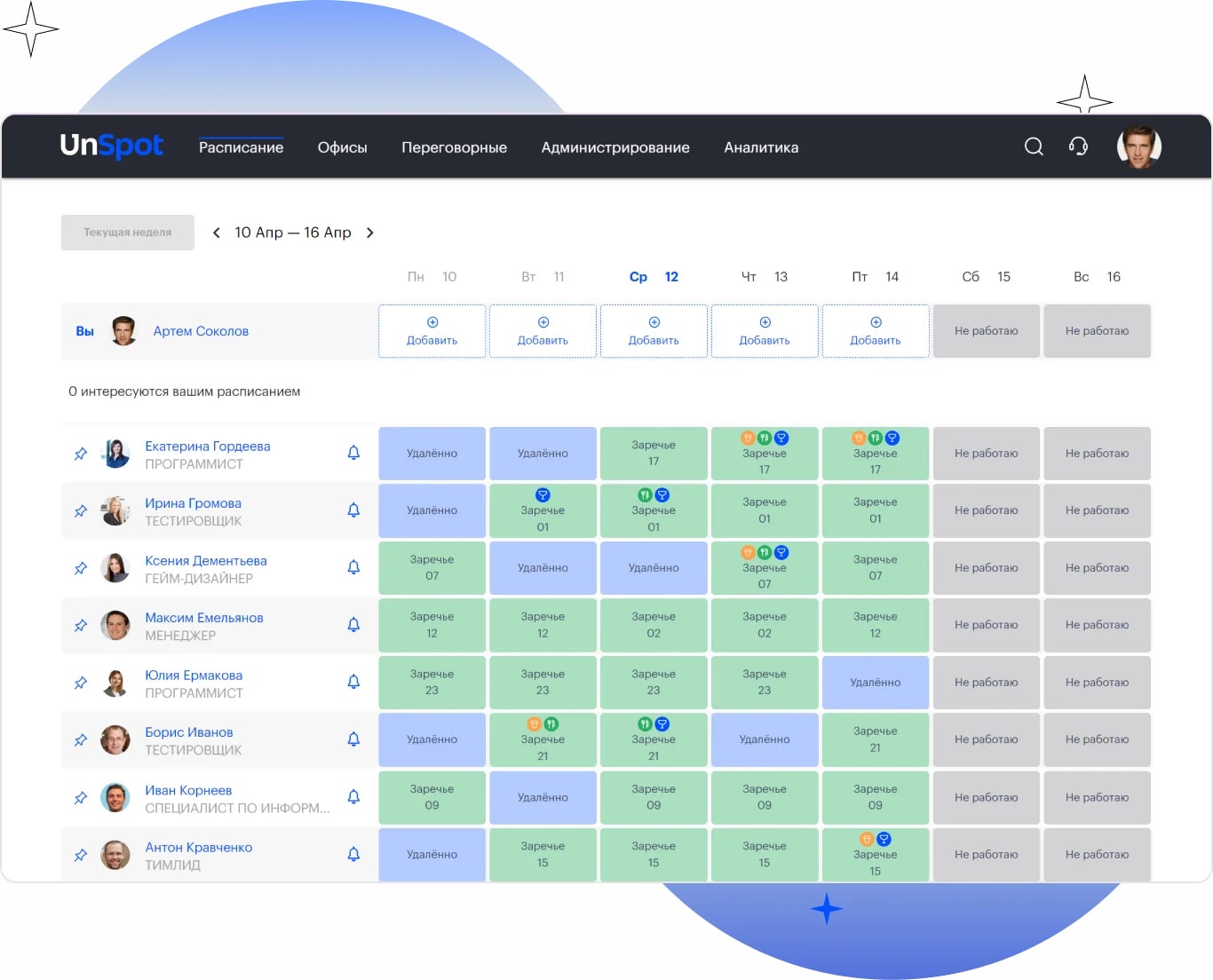Toggle notification bell for Юлия Ермакова
This screenshot has width=1213, height=980.
(x=353, y=682)
